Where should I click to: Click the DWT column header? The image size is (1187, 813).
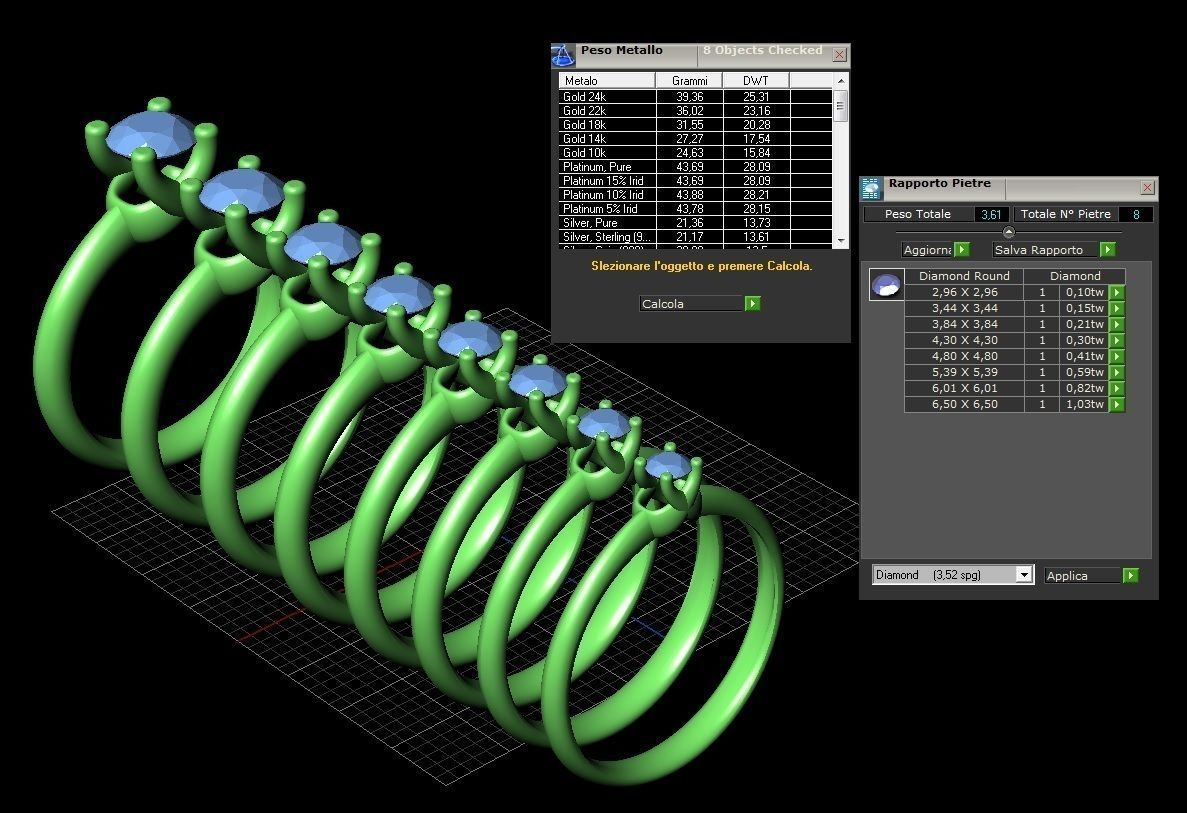click(756, 80)
